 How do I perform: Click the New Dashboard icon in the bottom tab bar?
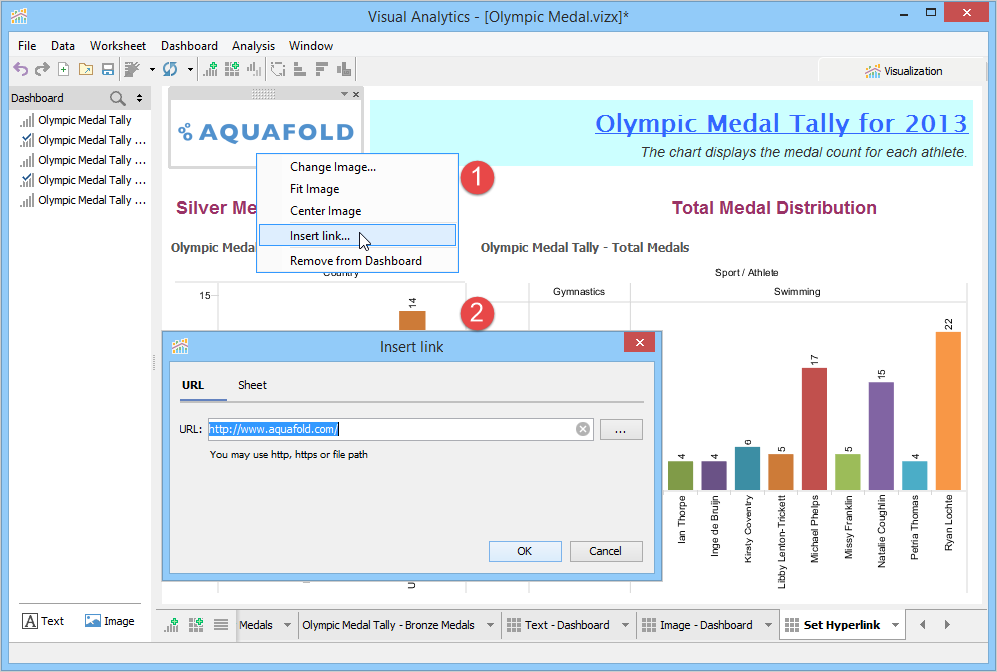pos(196,625)
